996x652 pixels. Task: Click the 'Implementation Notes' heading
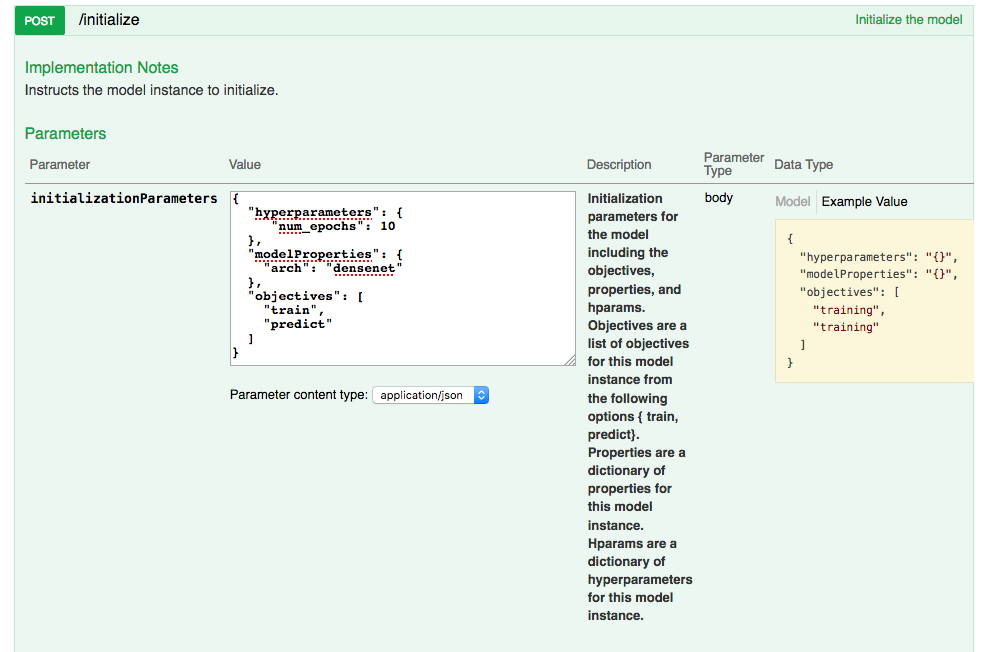102,67
